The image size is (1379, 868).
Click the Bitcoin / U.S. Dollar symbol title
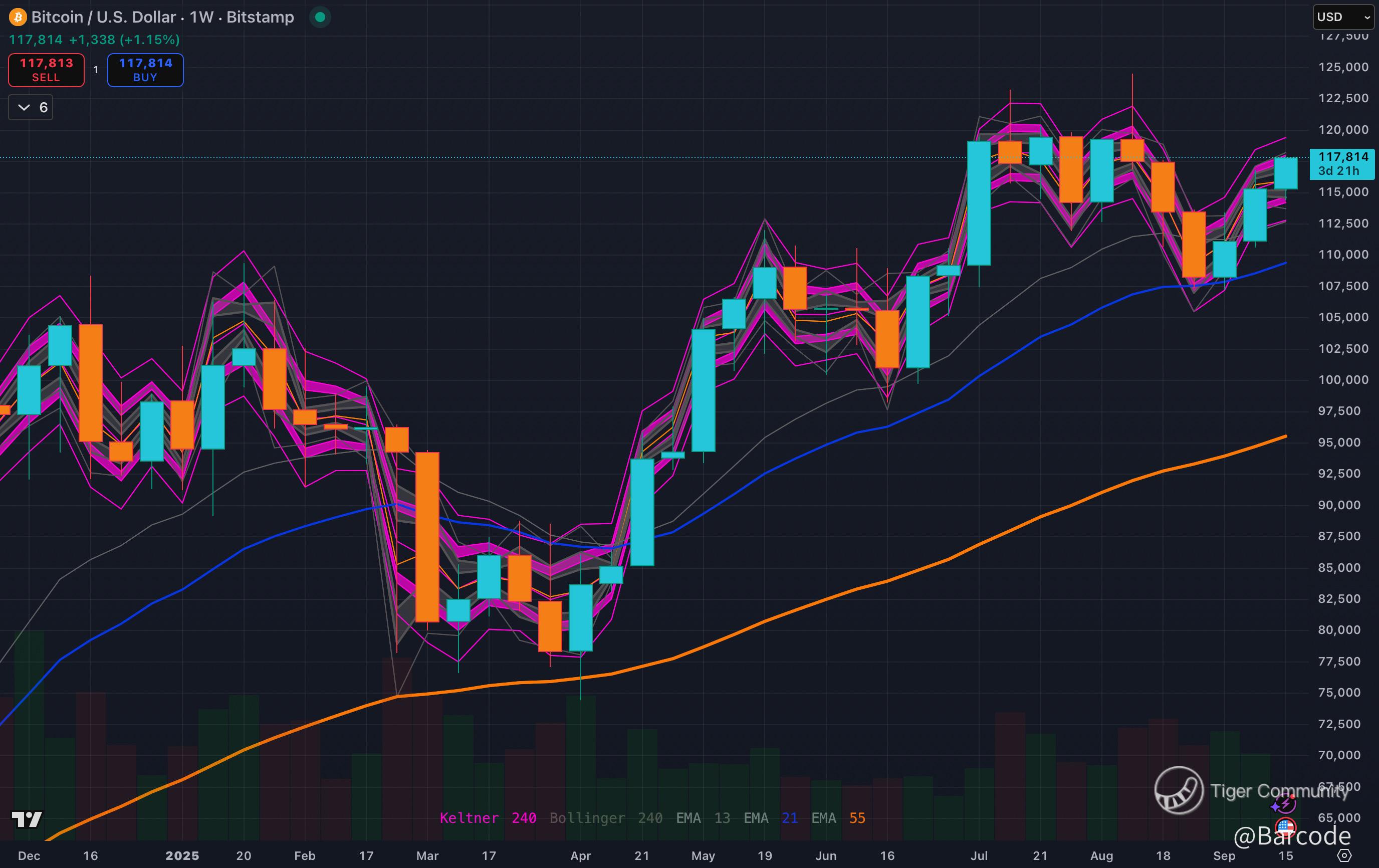pos(103,17)
